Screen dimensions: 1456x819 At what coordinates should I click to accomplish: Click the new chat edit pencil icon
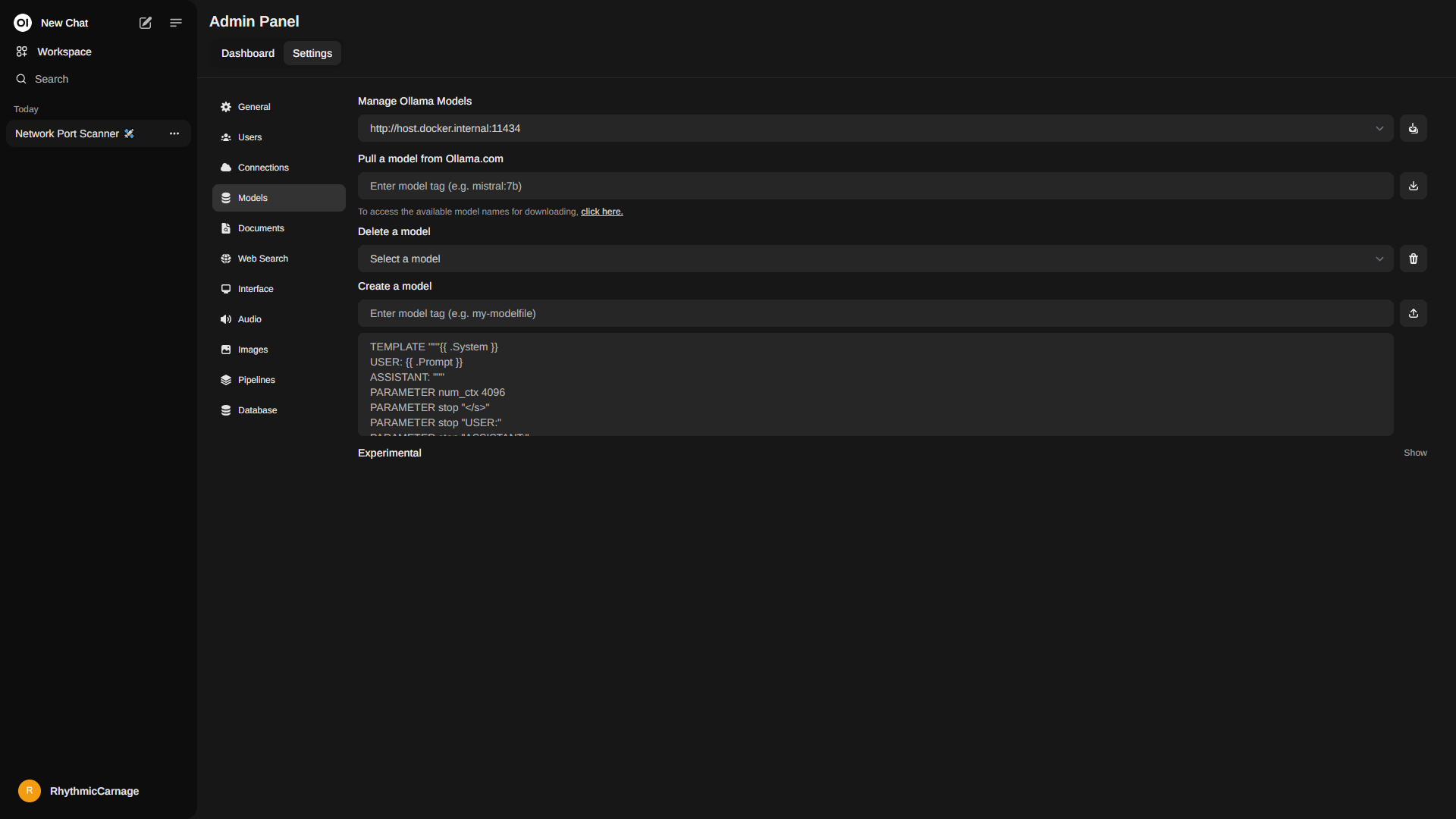(x=146, y=23)
